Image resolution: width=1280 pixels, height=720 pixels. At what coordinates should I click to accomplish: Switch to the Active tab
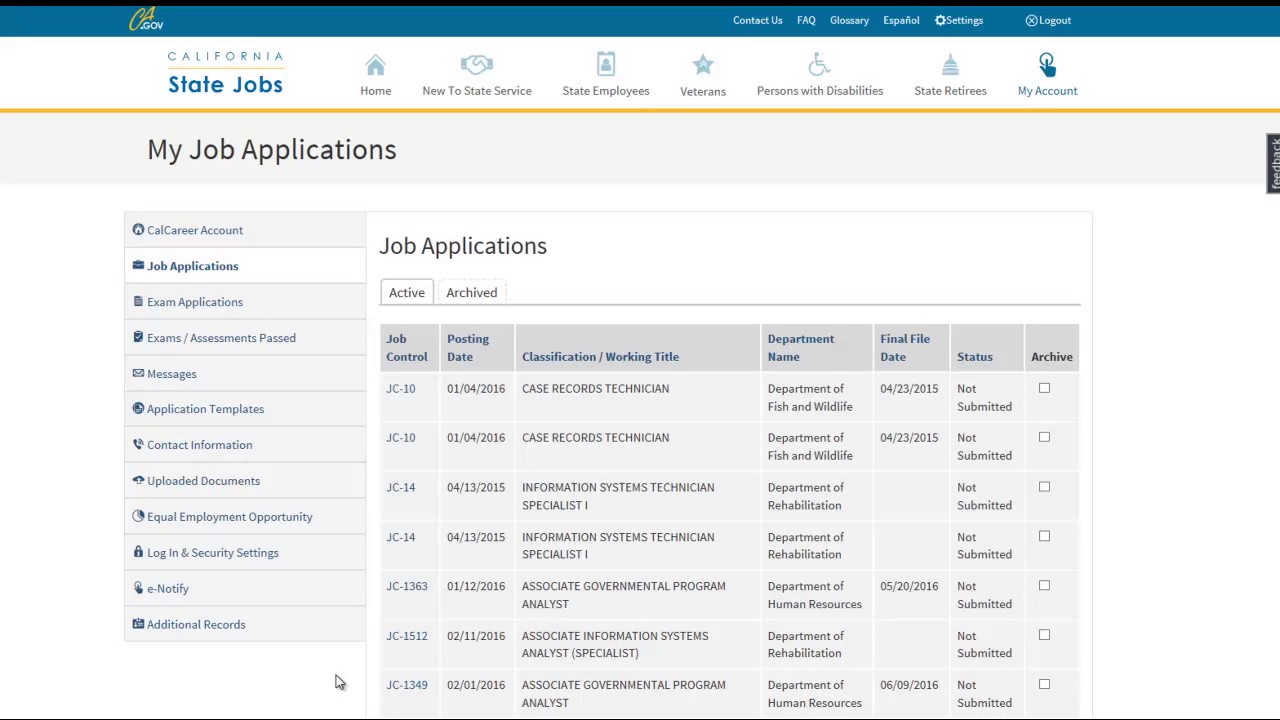pyautogui.click(x=407, y=292)
